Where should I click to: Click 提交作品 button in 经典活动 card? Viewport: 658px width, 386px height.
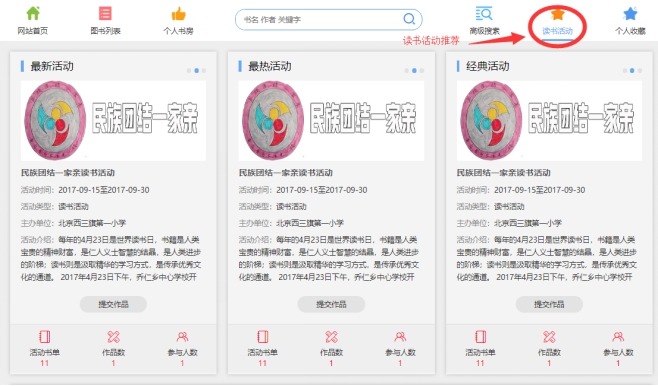(549, 304)
